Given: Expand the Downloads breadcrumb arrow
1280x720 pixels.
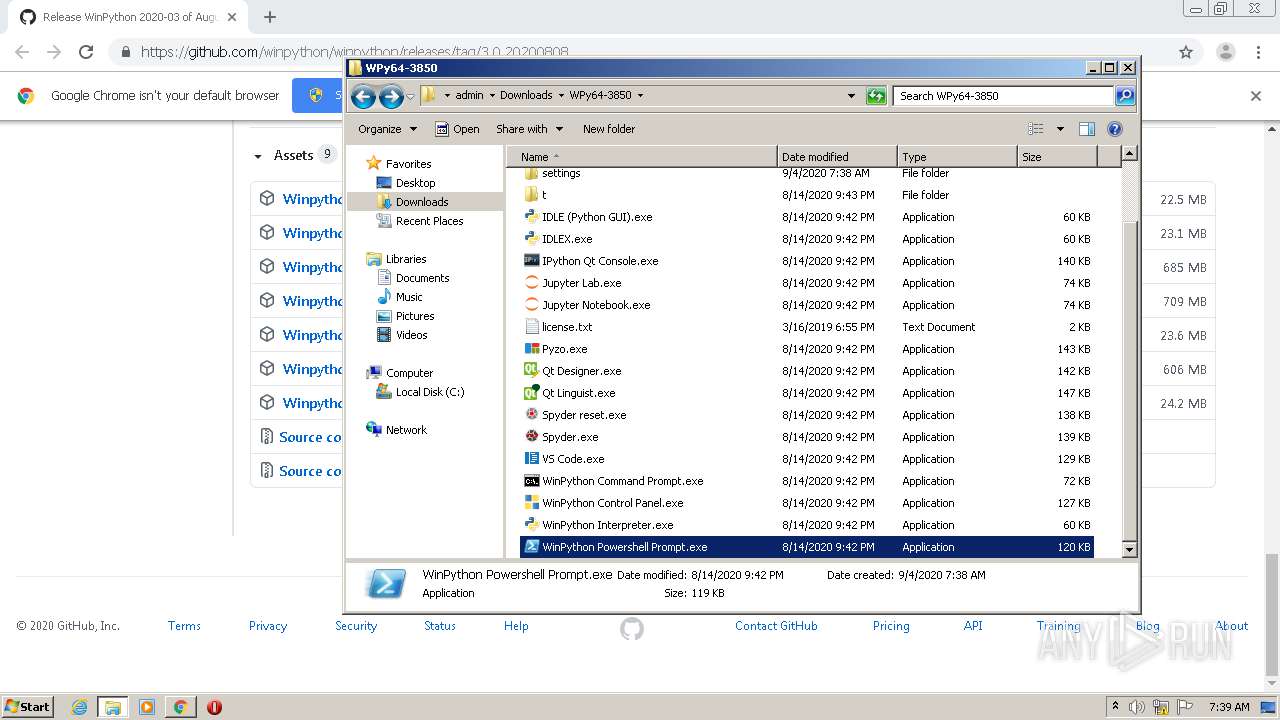Looking at the screenshot, I should pyautogui.click(x=561, y=96).
